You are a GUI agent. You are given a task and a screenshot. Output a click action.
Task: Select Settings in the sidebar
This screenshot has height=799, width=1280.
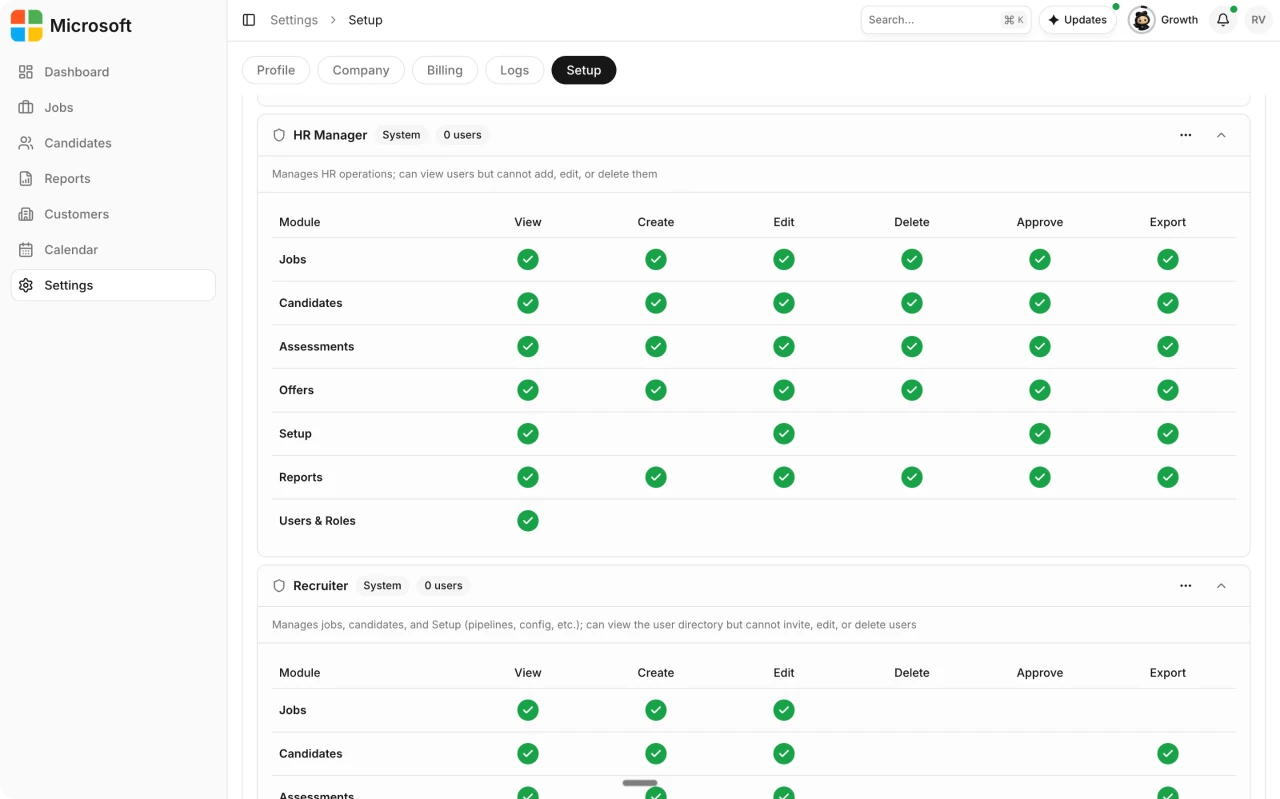pos(113,285)
